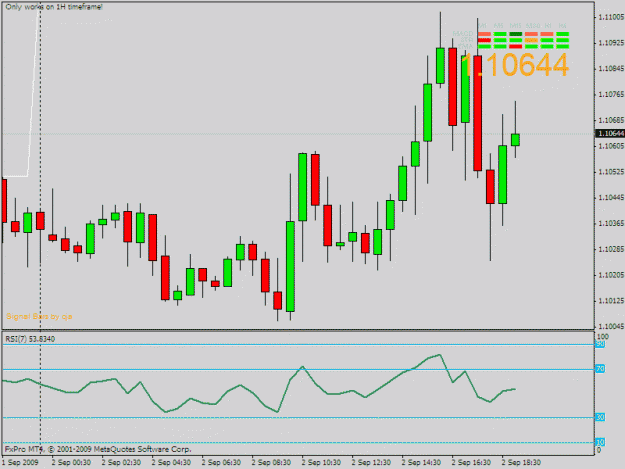Click the '2 Sep 10:30' time label
This screenshot has height=469, width=625.
pyautogui.click(x=321, y=463)
